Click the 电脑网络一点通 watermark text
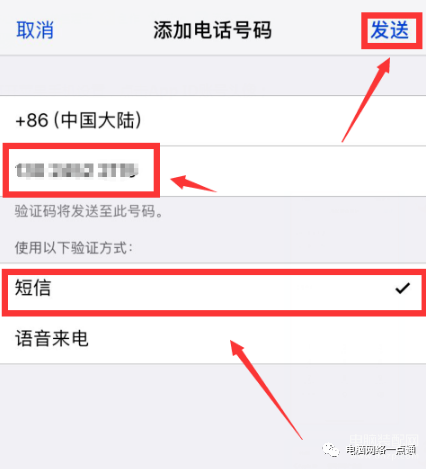 [x=380, y=450]
